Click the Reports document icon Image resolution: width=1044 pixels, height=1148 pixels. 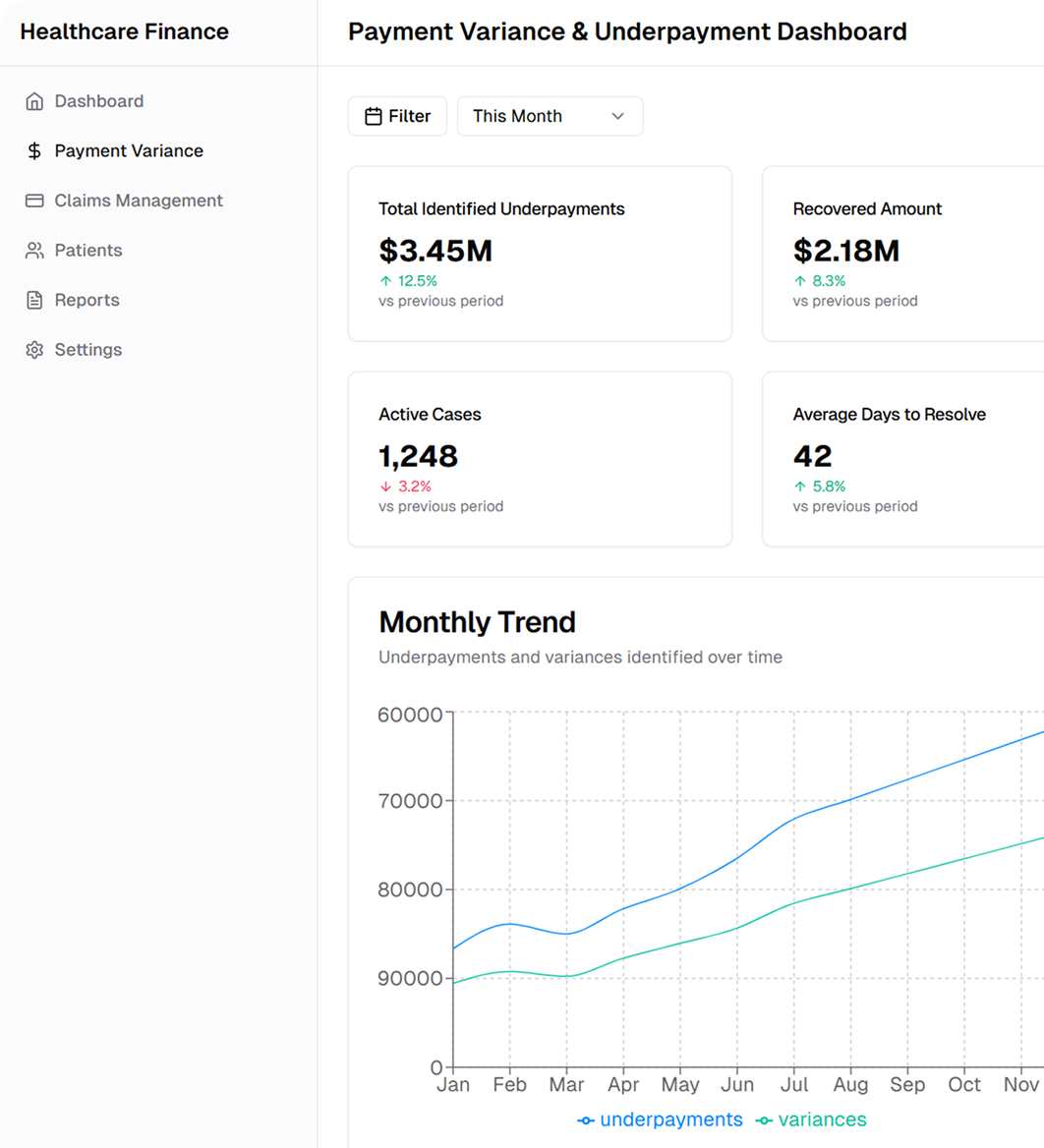click(34, 301)
